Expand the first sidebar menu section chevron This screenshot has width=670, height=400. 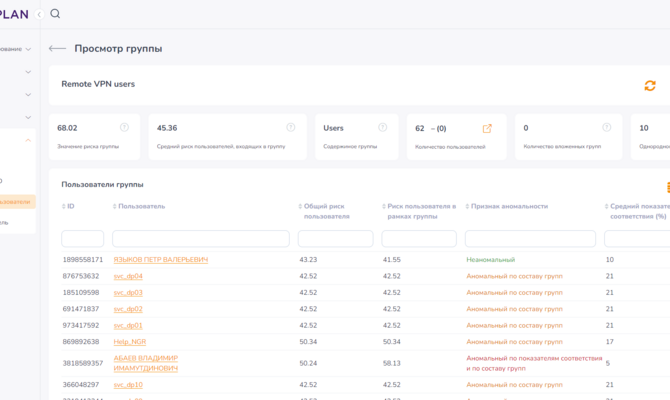[x=28, y=48]
